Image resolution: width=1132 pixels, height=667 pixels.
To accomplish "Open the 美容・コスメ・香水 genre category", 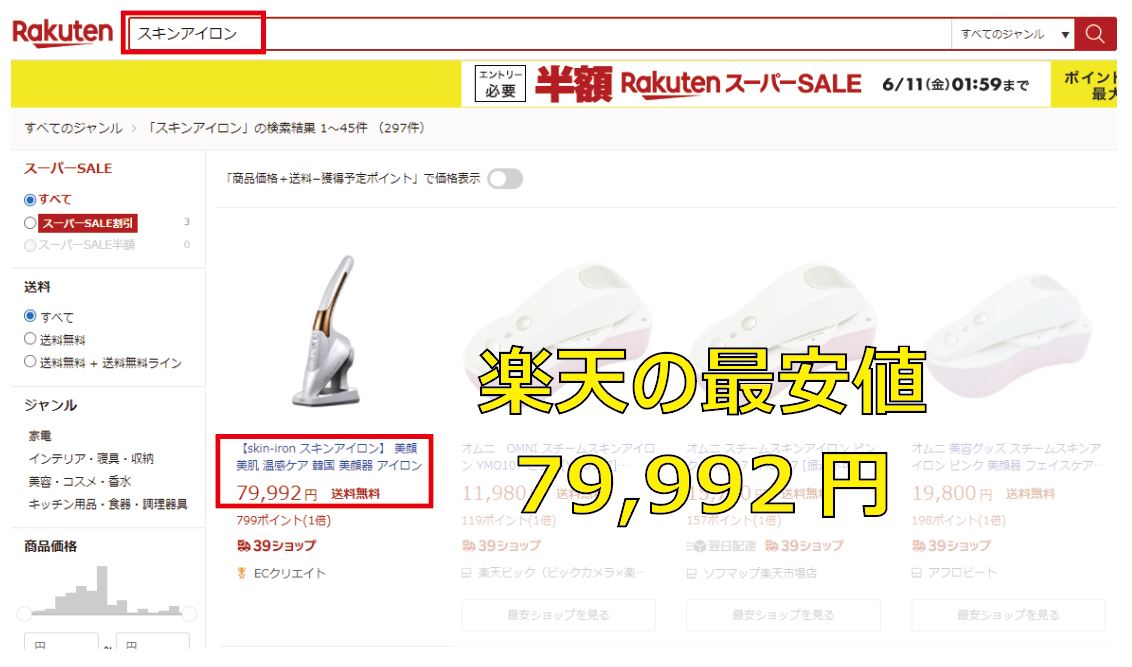I will point(80,481).
